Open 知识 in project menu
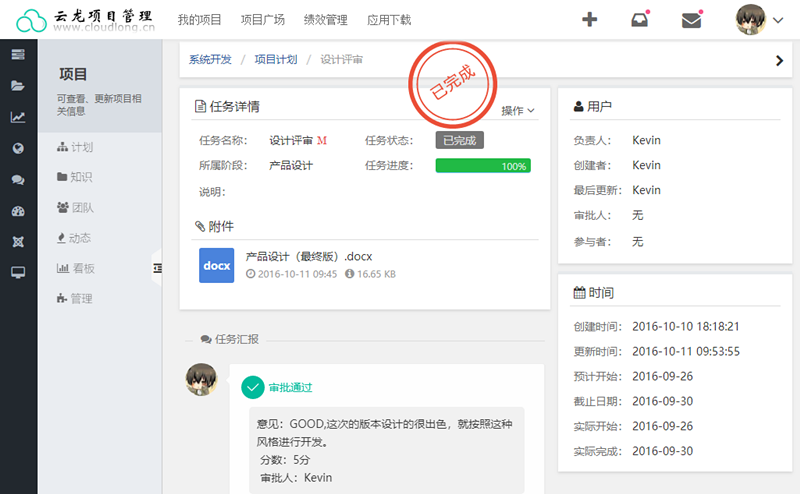Screen dimensions: 800x494 coord(74,177)
